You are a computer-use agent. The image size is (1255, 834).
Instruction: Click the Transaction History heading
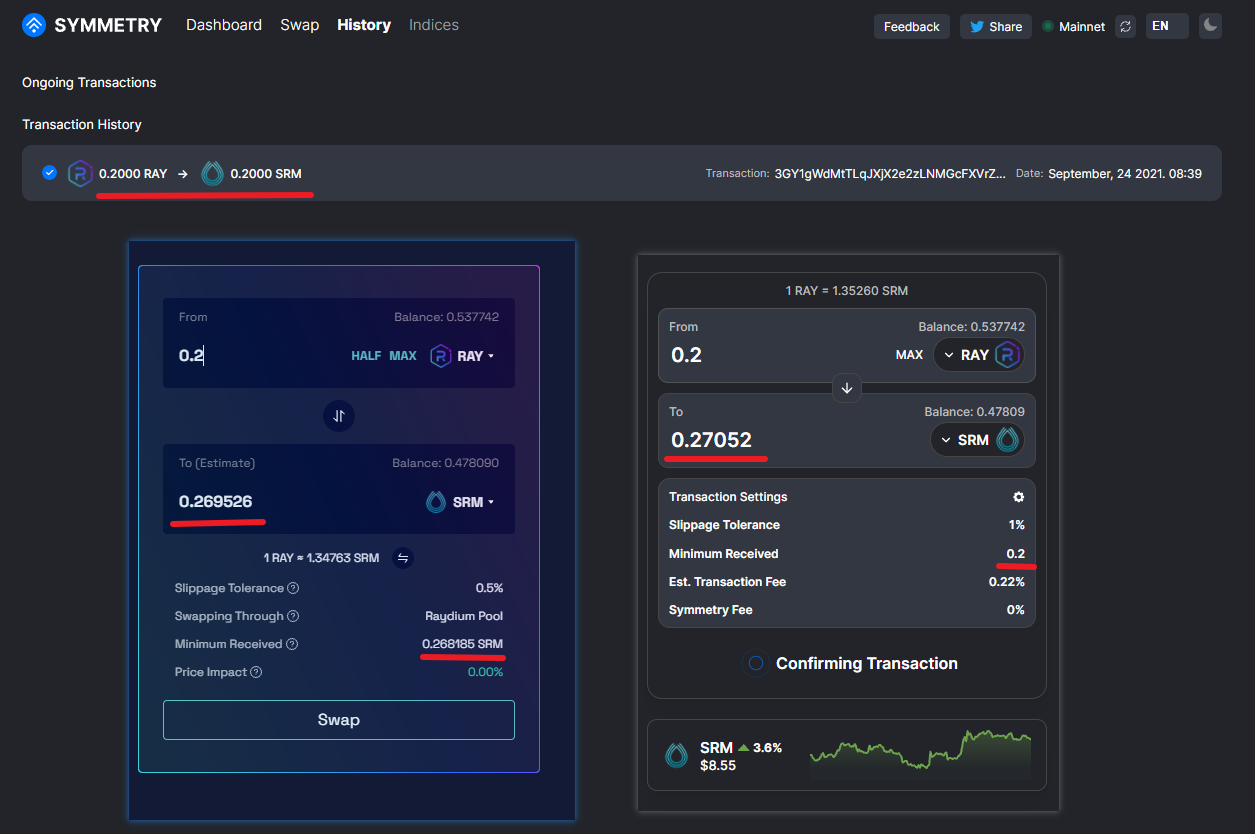click(82, 124)
